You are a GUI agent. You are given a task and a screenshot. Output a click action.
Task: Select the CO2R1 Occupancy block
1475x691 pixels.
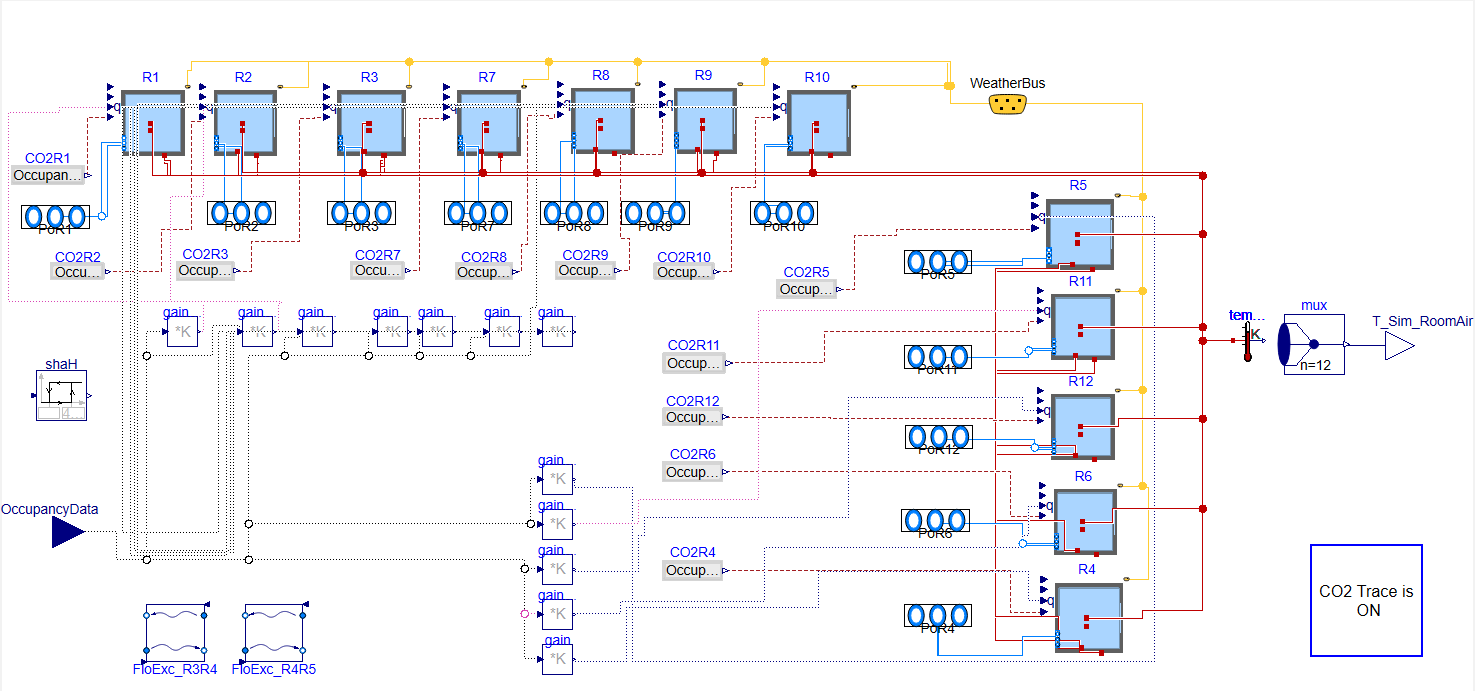pos(50,175)
